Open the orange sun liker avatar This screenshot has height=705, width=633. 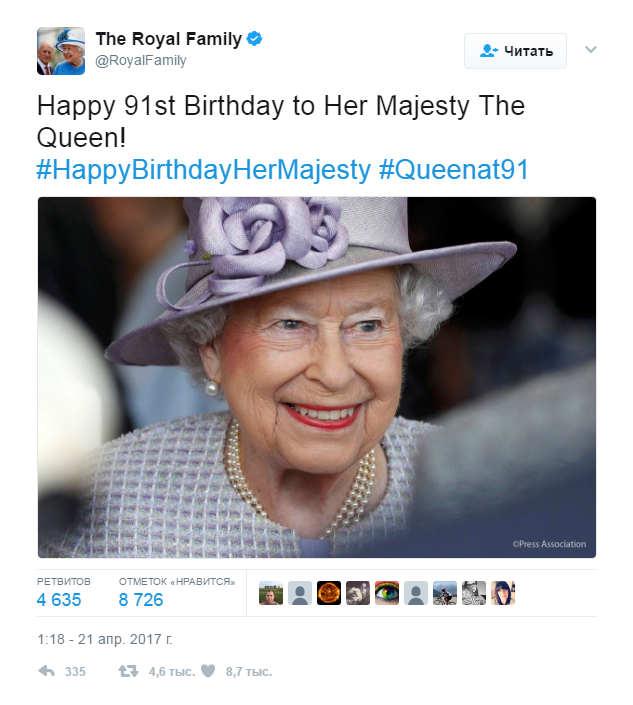(x=329, y=593)
